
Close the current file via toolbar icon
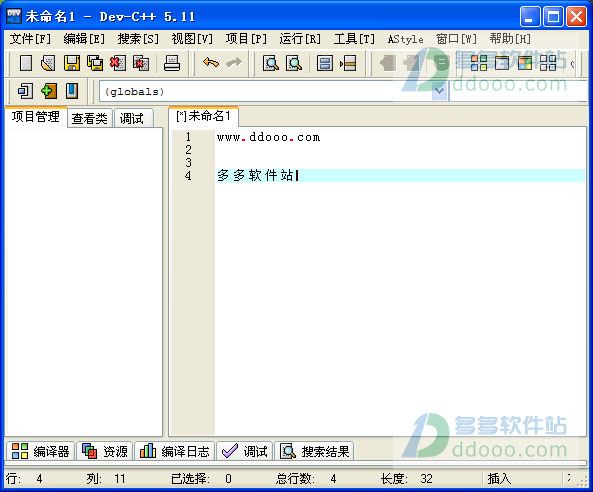118,63
